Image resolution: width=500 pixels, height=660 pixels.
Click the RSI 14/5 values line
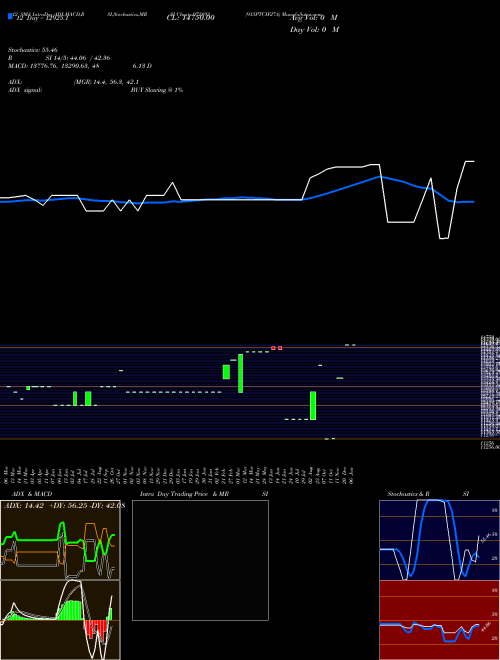[x=59, y=58]
